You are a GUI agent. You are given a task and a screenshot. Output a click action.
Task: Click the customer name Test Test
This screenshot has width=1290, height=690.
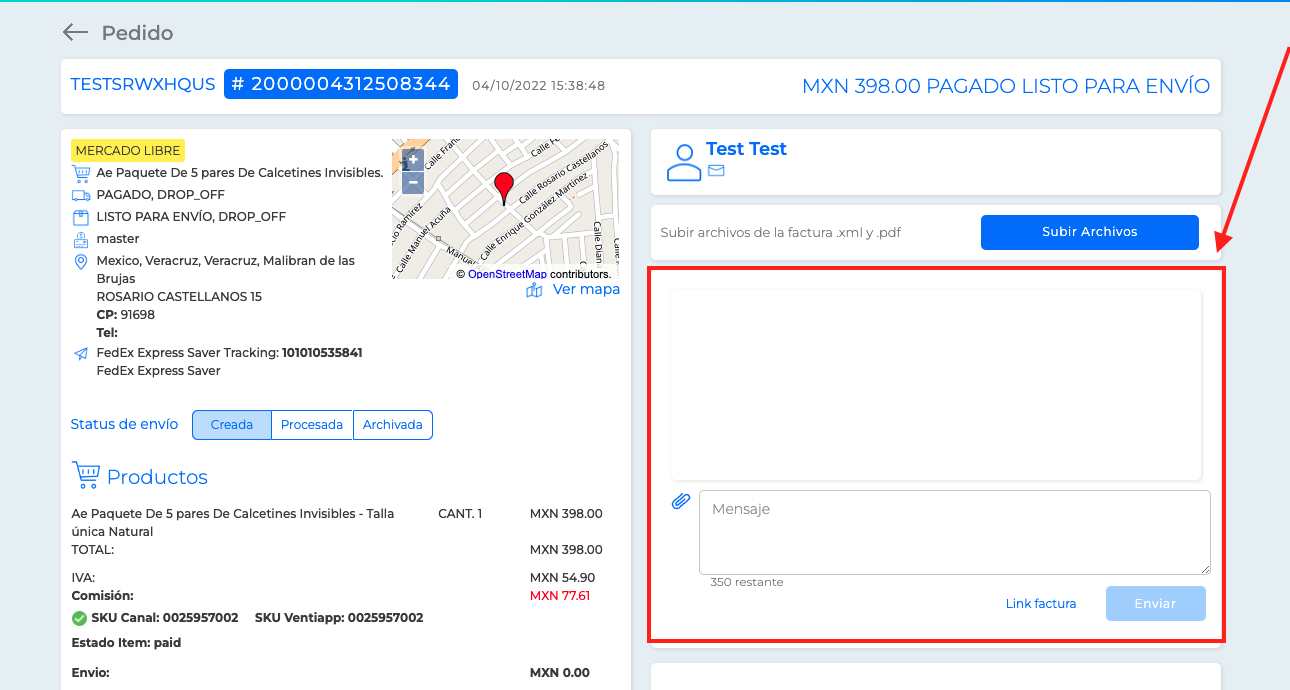coord(746,149)
